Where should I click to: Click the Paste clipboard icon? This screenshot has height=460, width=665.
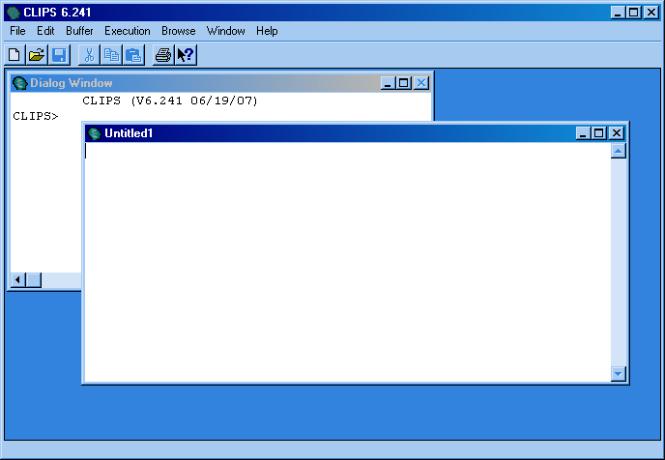coord(134,55)
